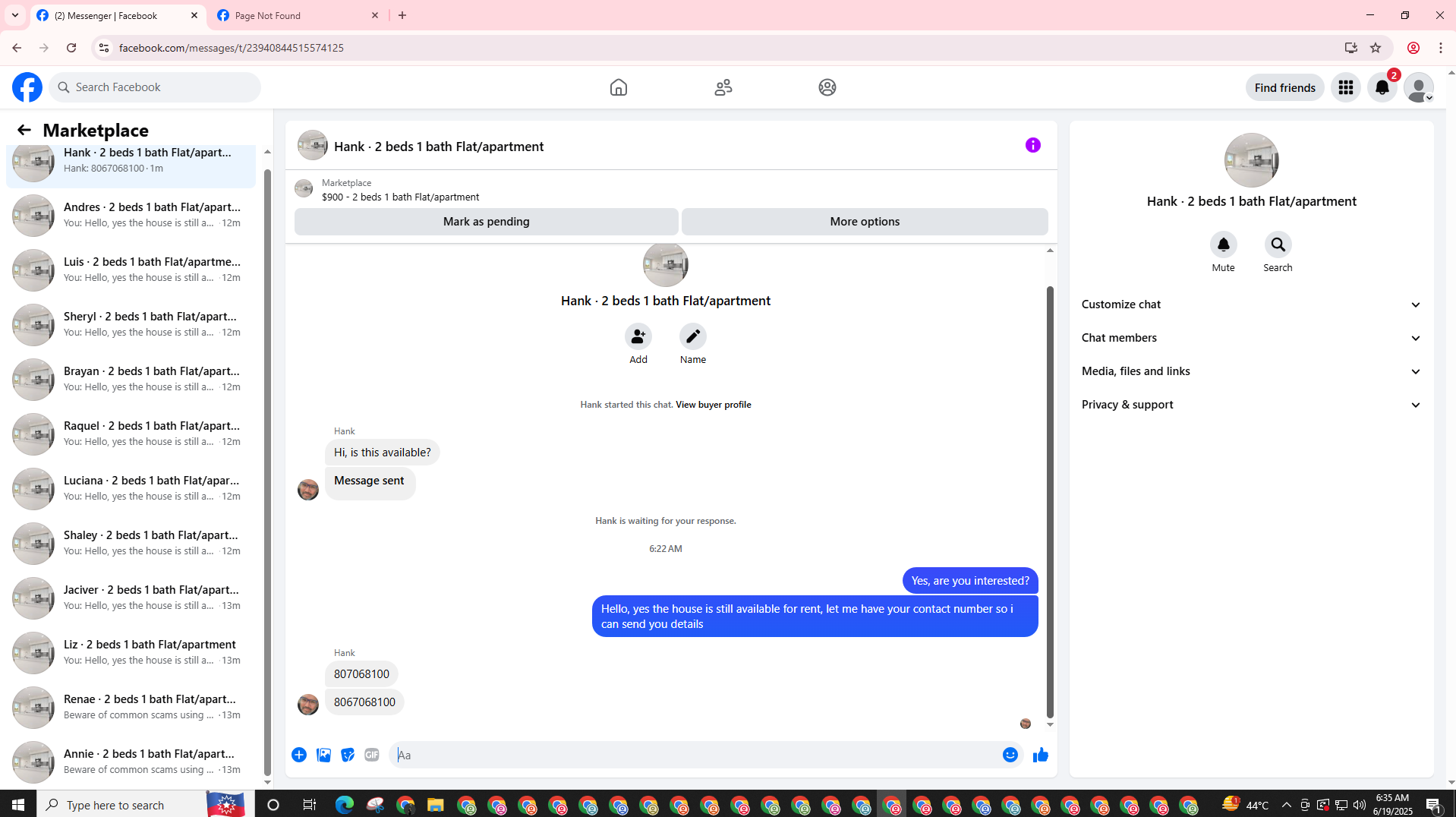This screenshot has height=817, width=1456.
Task: Open Shaley conversation in list
Action: click(131, 543)
